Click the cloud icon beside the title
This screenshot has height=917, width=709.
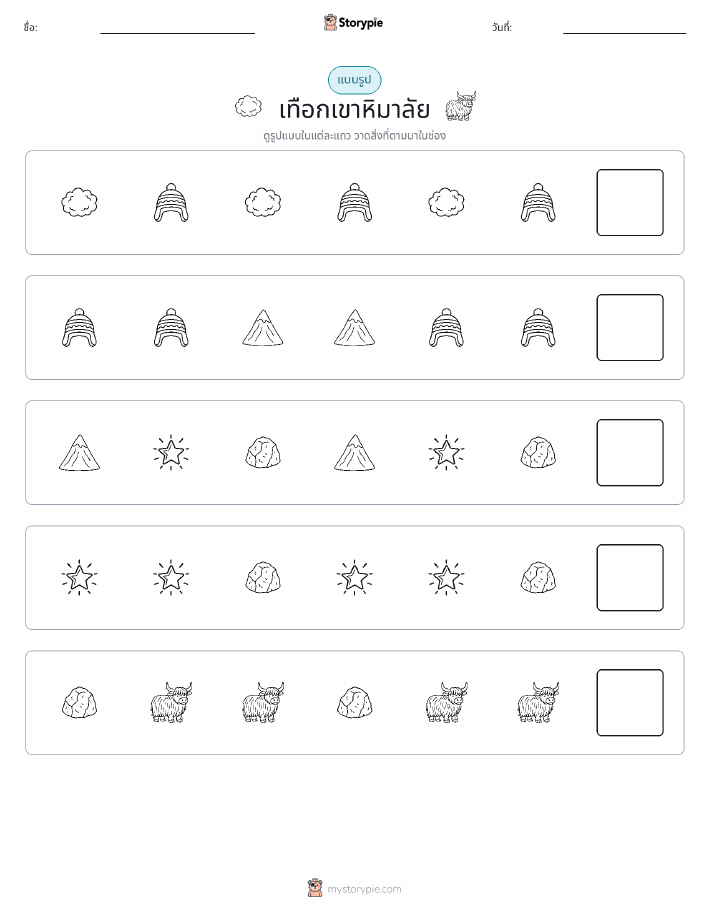click(248, 106)
